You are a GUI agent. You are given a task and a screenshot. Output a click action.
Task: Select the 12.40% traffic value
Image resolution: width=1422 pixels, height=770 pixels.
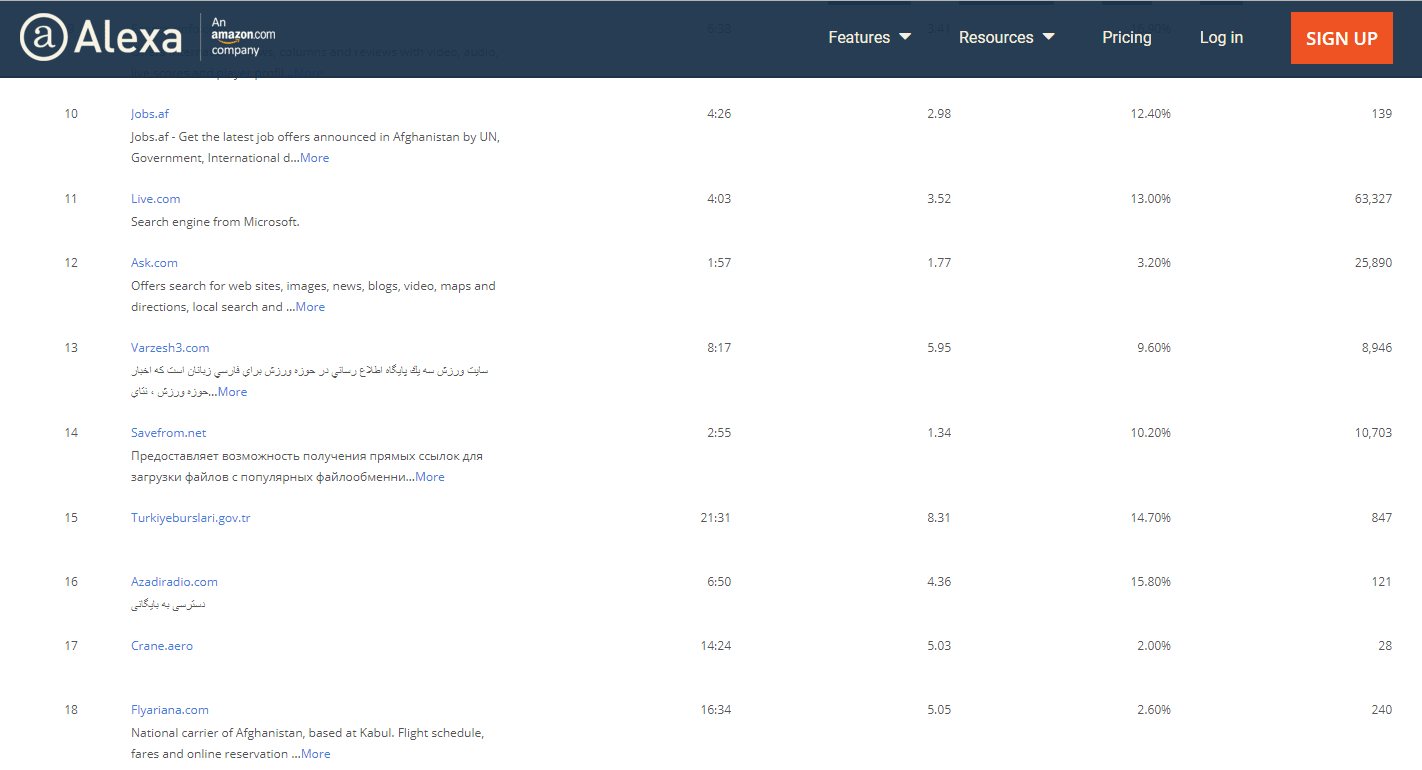(x=1151, y=114)
